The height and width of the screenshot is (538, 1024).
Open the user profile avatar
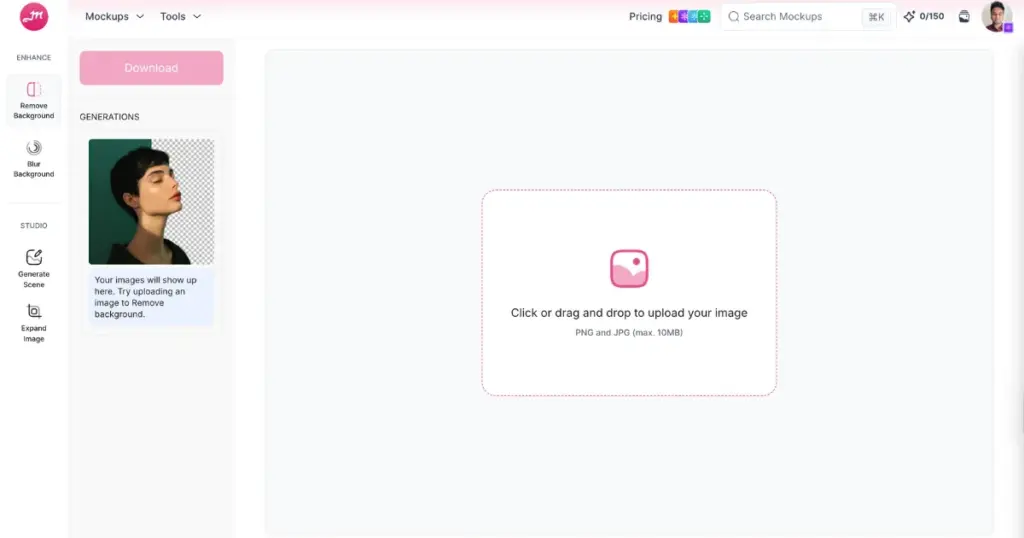tap(997, 16)
